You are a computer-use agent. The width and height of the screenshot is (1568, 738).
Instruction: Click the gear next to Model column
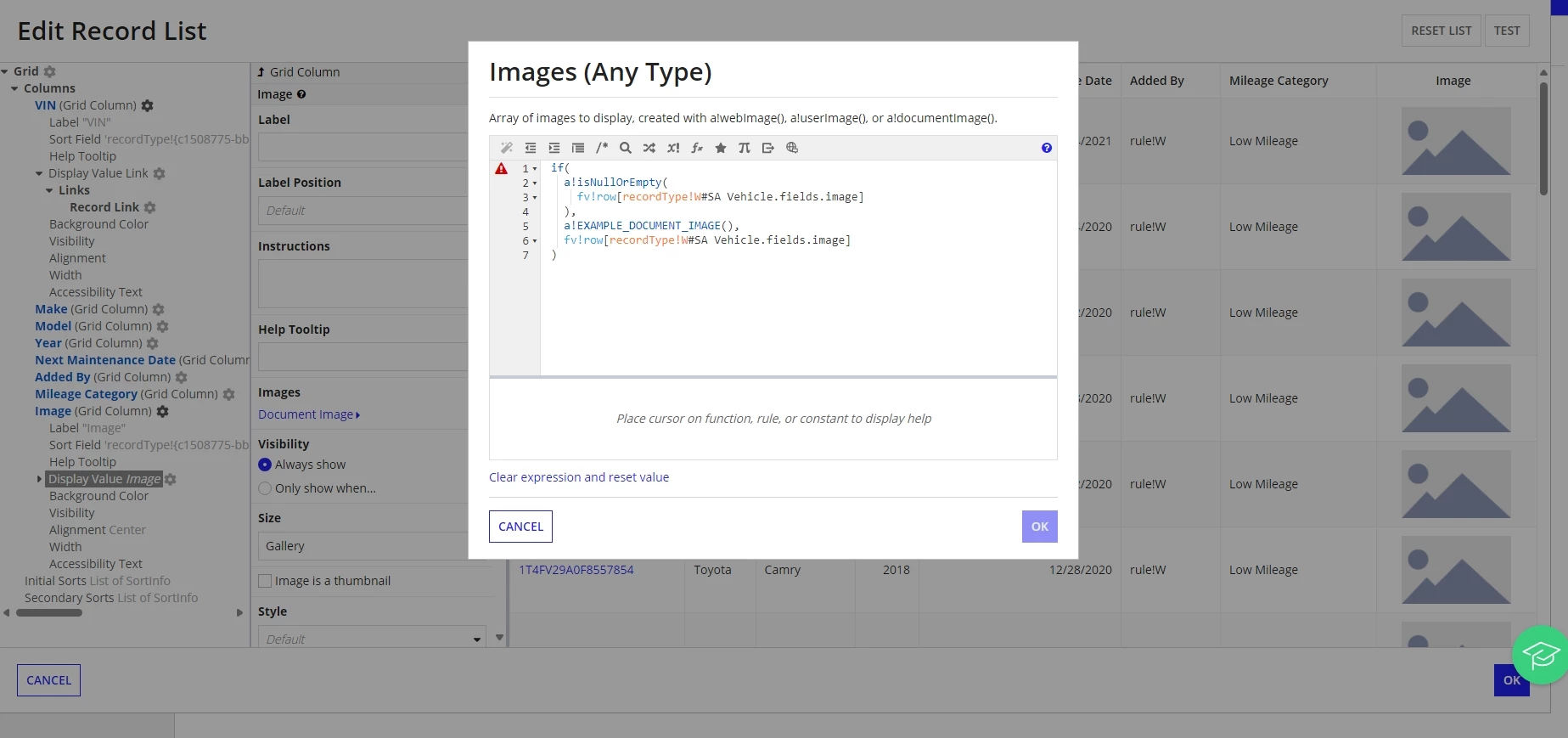(163, 326)
